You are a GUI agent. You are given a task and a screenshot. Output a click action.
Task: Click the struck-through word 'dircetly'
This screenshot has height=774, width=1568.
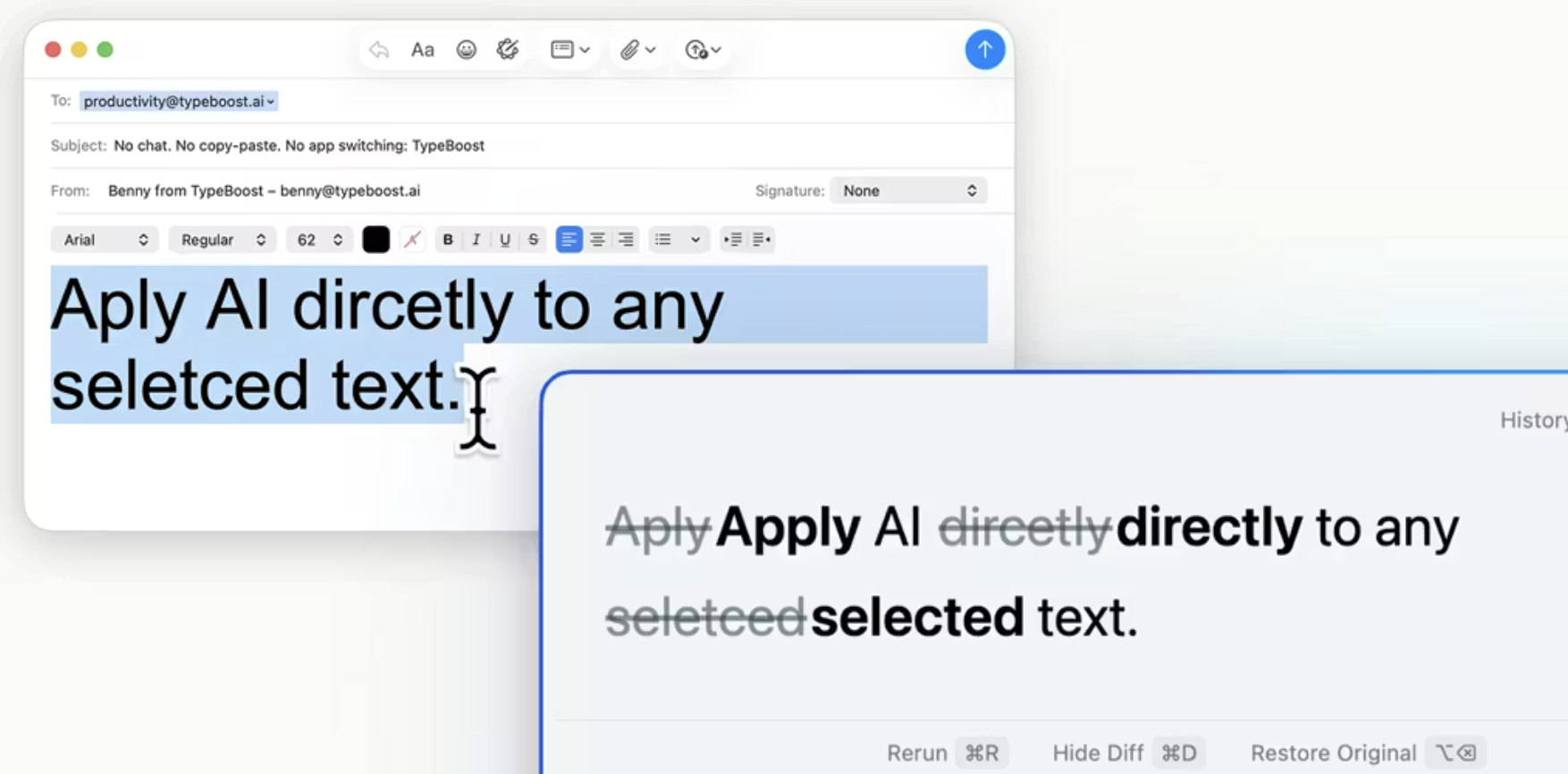1024,527
